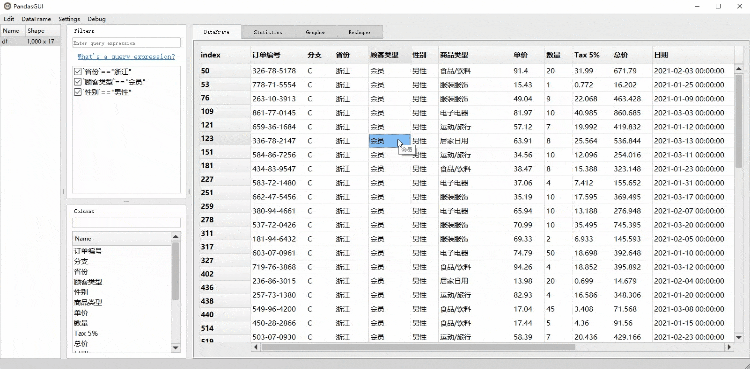Toggle the 省份=="浙江" filter checkbox
This screenshot has height=369, width=750.
click(78, 71)
